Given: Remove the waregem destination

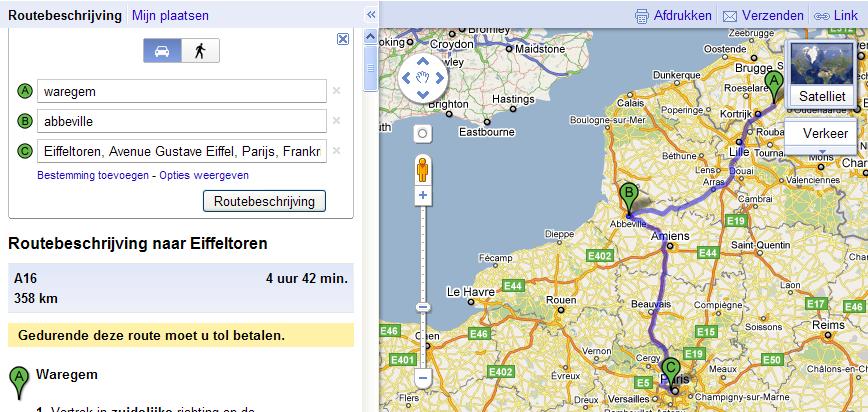Looking at the screenshot, I should [x=336, y=91].
